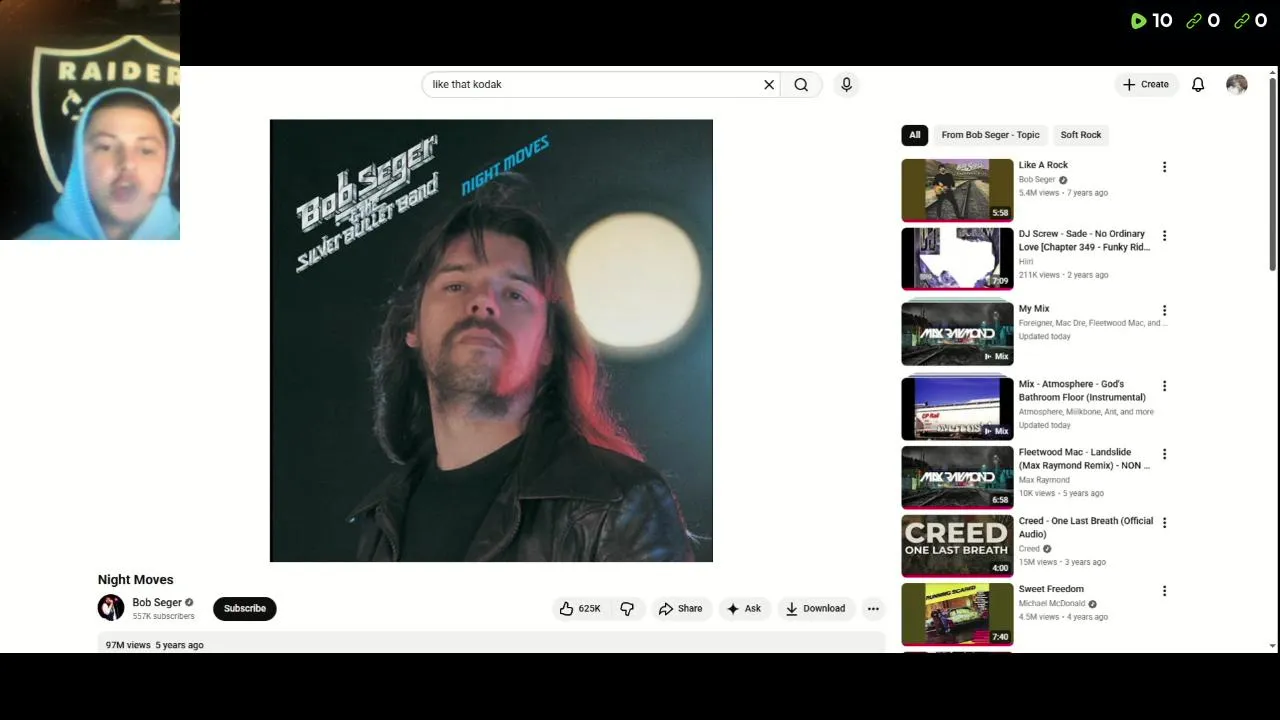Viewport: 1280px width, 720px height.
Task: Open the Fleetwood Mac Landslide remix thumbnail
Action: (x=957, y=477)
